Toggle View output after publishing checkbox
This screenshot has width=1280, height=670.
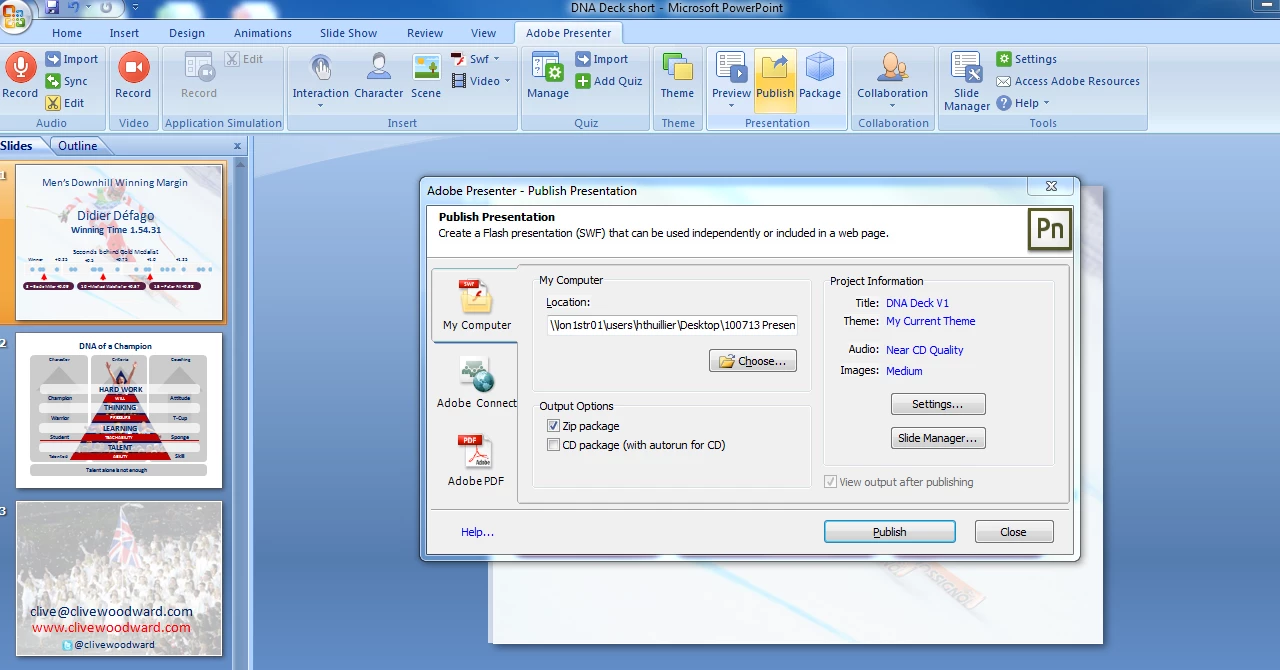coord(829,482)
